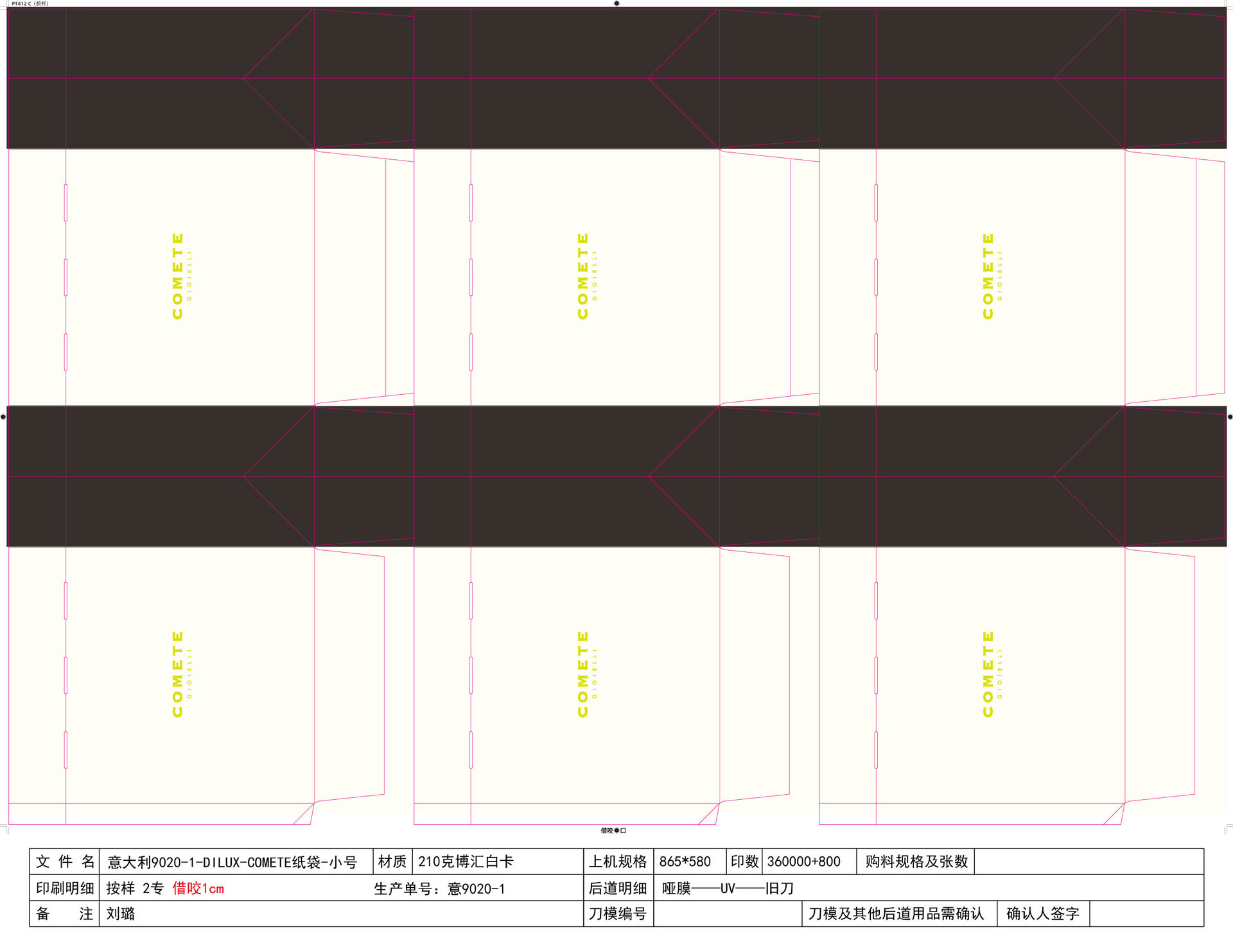Viewport: 1233px width, 952px height.
Task: Click the "备注" label cell
Action: (65, 913)
